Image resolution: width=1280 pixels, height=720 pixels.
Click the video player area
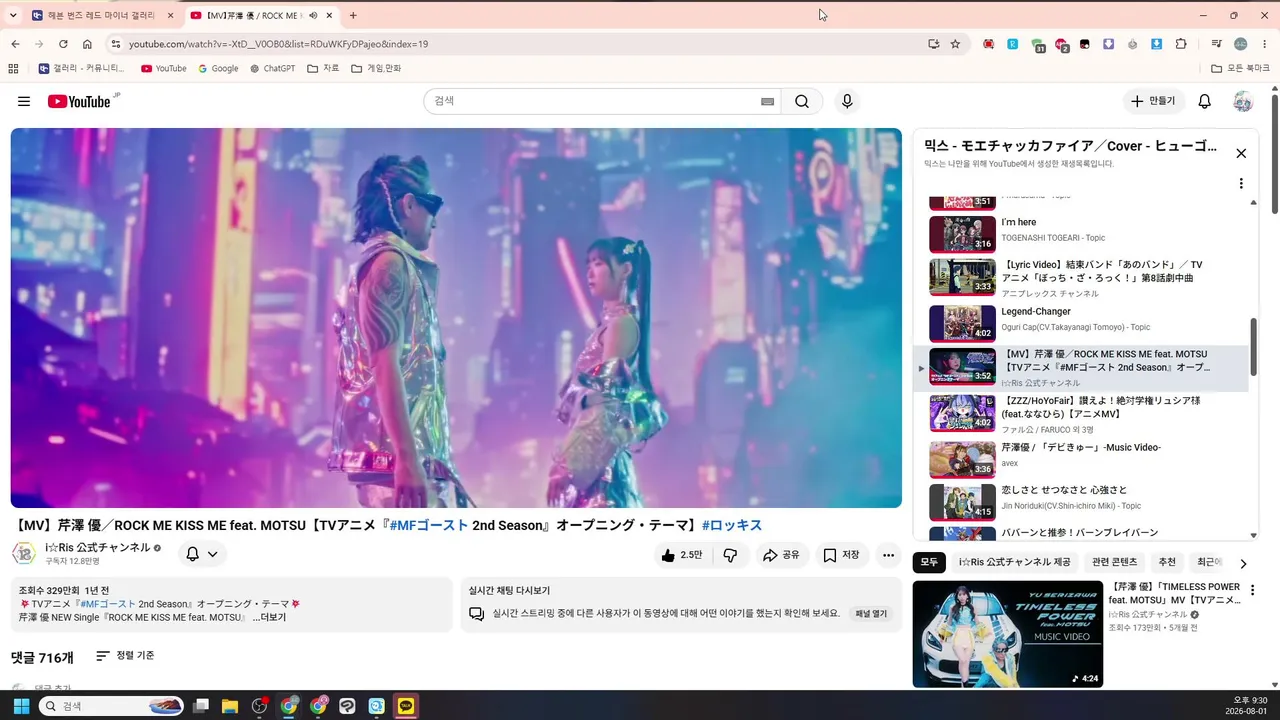[x=456, y=318]
